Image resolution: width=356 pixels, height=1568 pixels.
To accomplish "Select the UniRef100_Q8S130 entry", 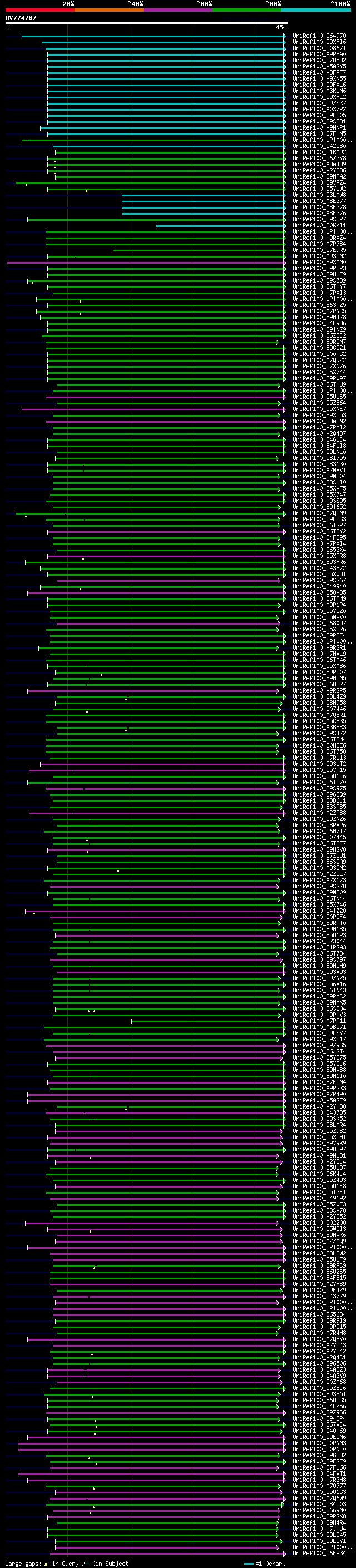I will pyautogui.click(x=319, y=464).
